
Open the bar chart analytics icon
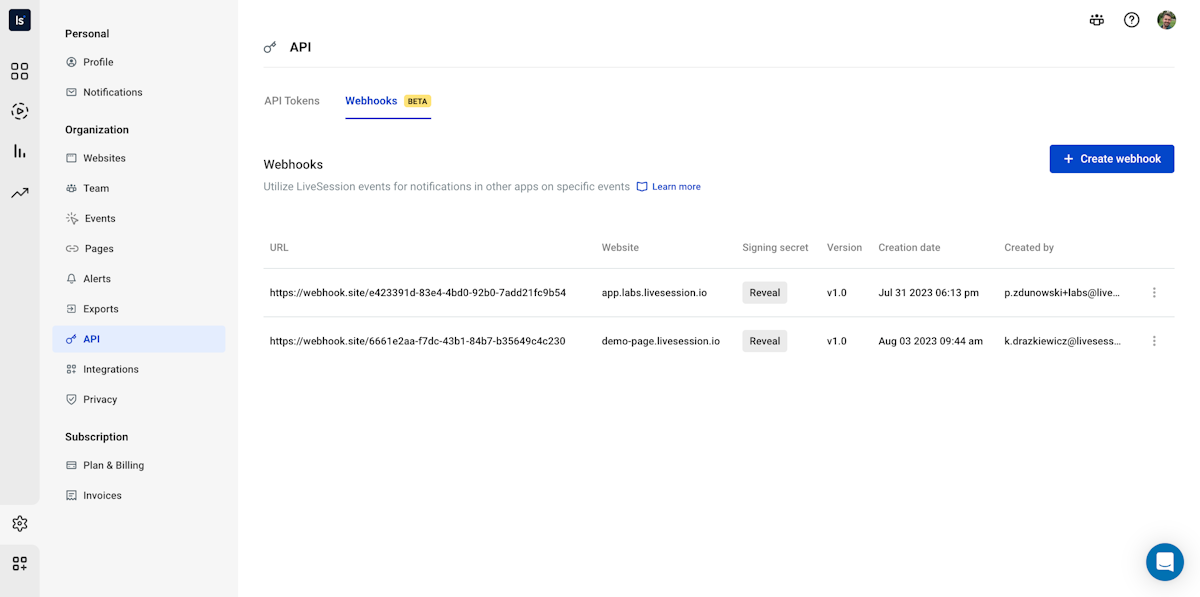(x=20, y=151)
